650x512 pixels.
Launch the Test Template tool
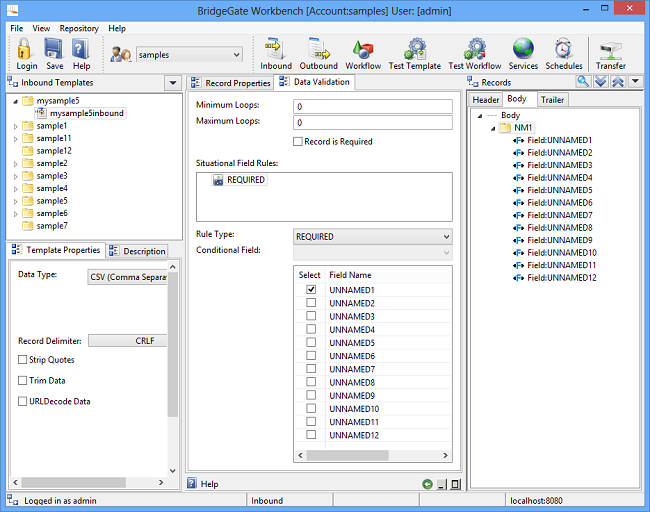pyautogui.click(x=415, y=49)
